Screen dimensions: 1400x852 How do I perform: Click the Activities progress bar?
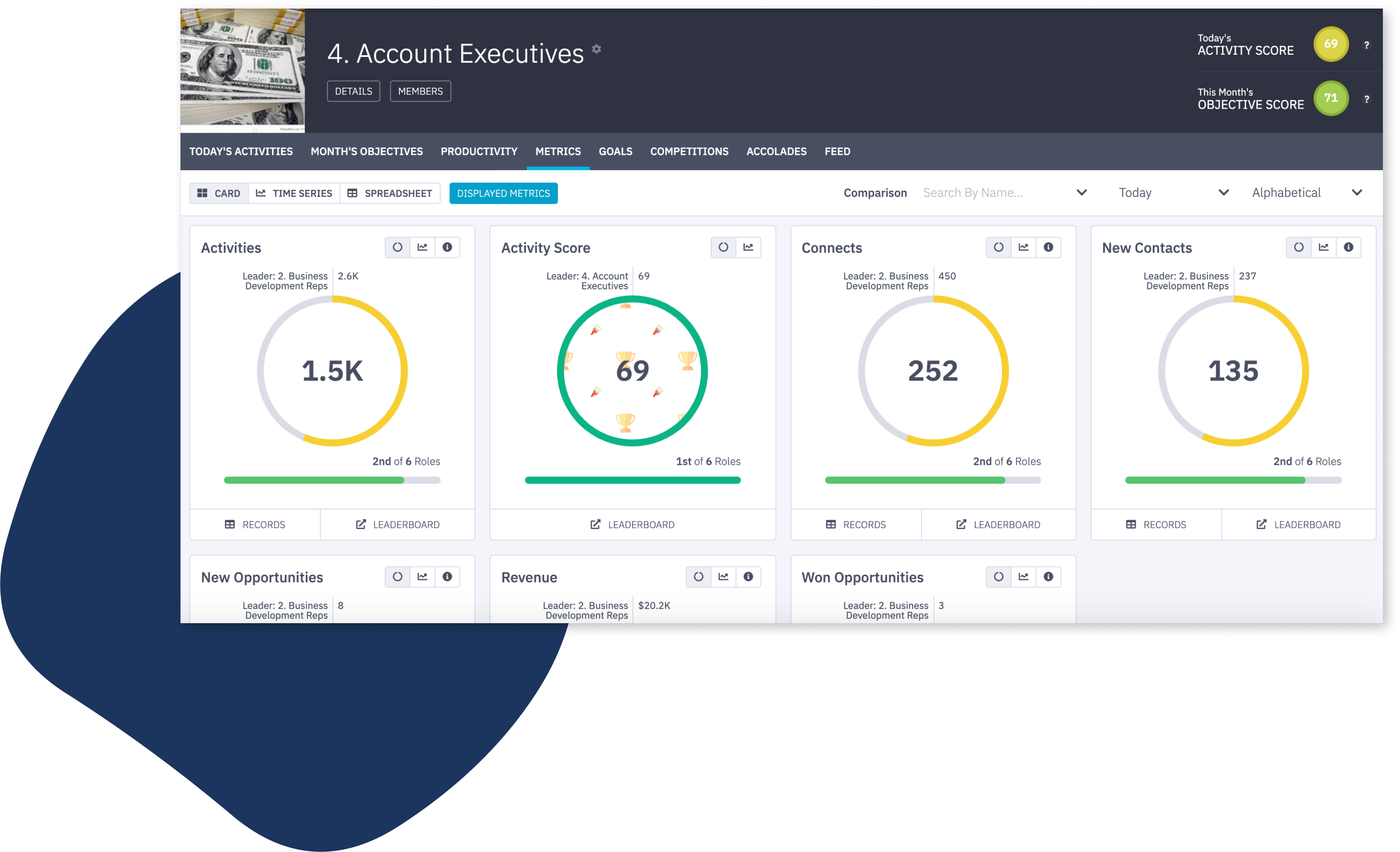pos(332,480)
